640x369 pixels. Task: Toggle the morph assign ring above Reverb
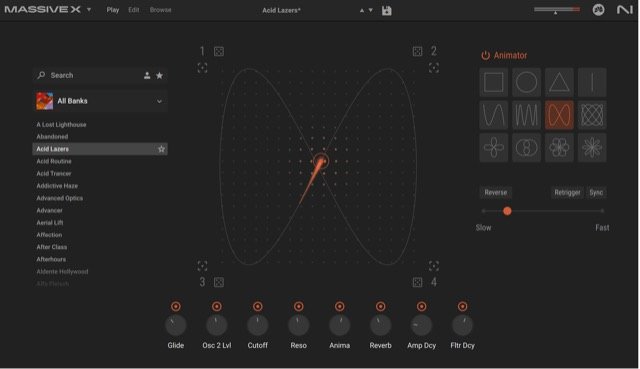[x=380, y=307]
